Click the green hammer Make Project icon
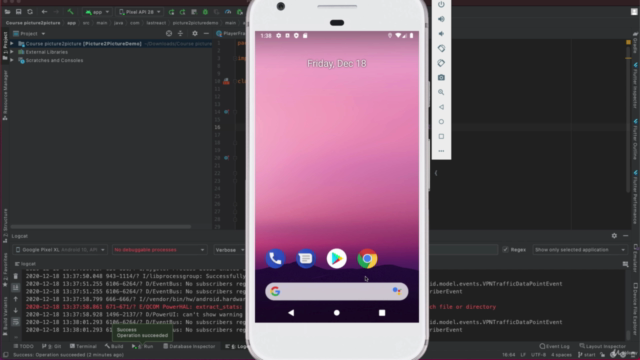 70,12
